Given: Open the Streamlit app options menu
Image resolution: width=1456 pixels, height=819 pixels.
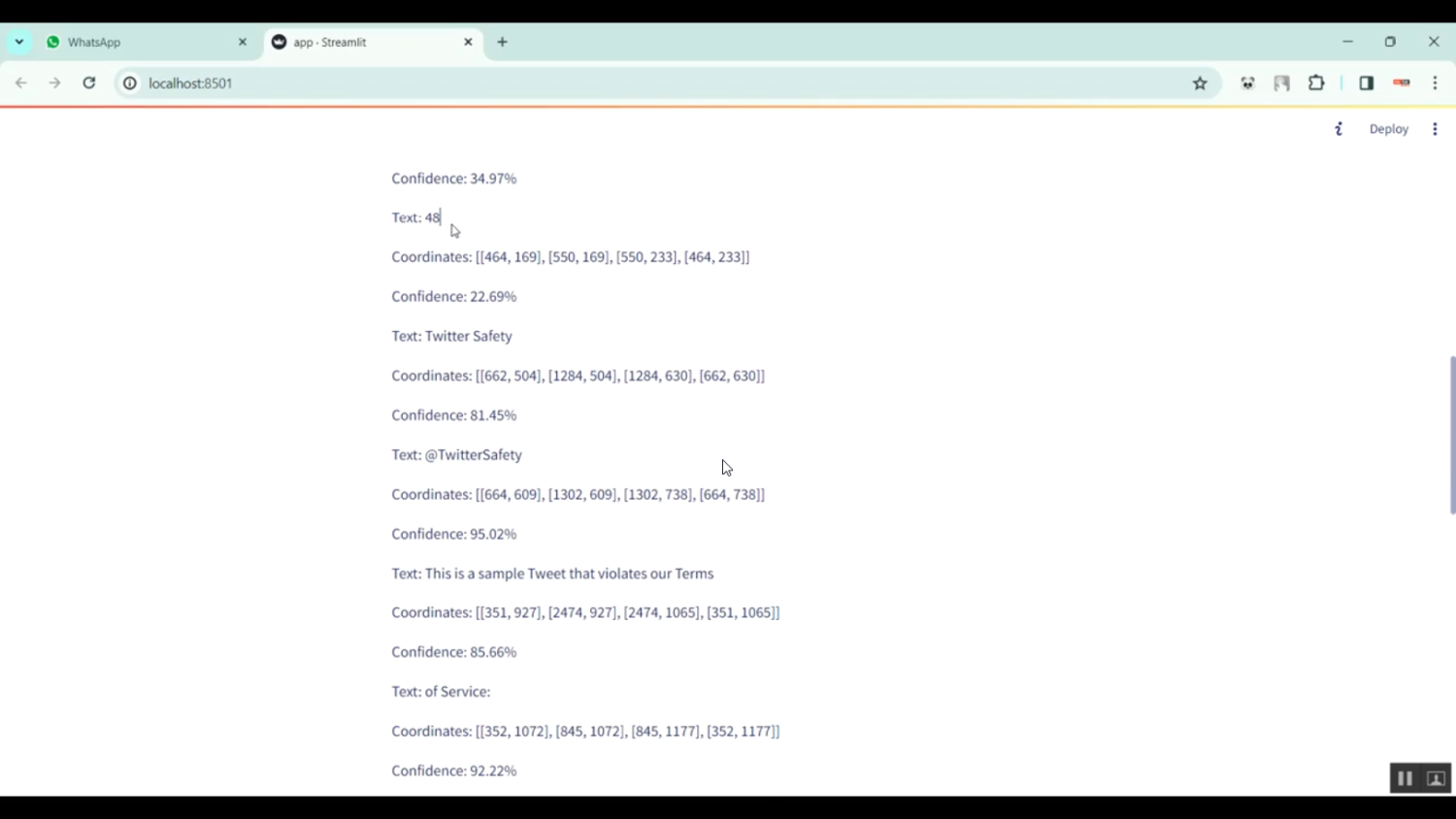Looking at the screenshot, I should click(x=1435, y=129).
